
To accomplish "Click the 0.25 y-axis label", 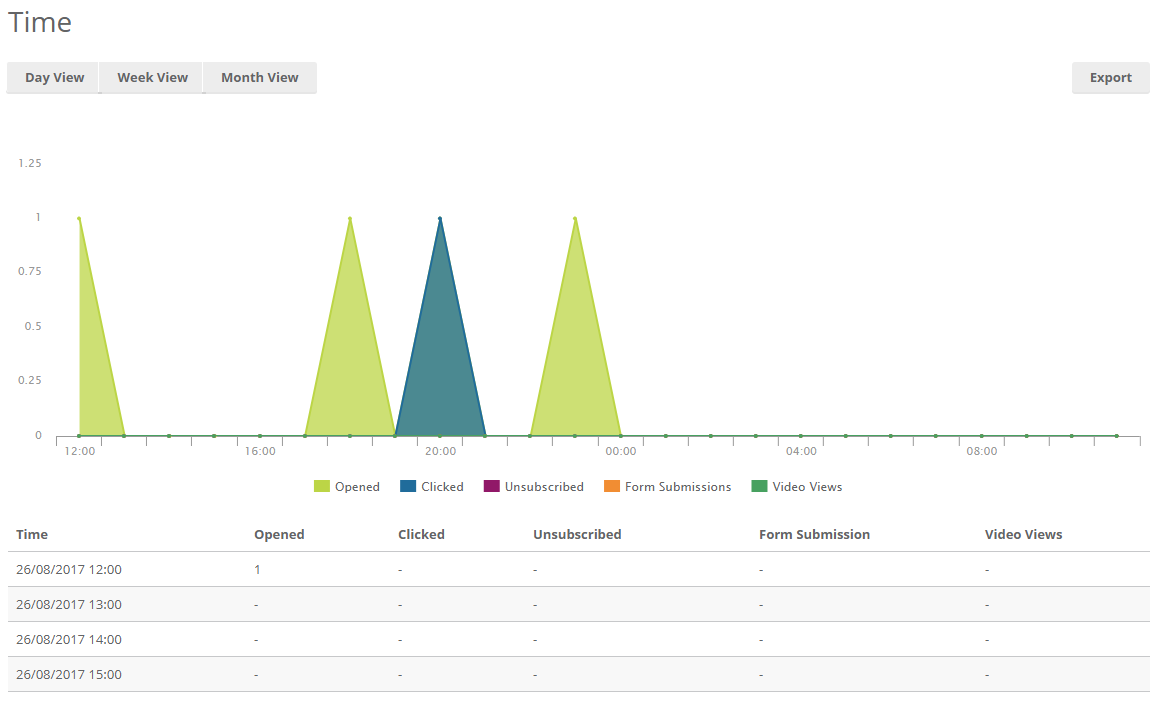I will coord(30,381).
